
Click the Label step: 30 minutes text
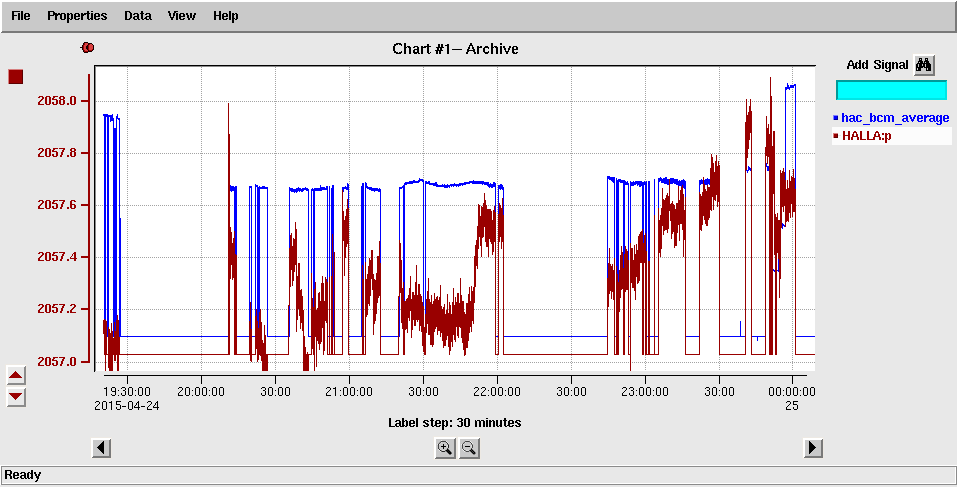455,422
